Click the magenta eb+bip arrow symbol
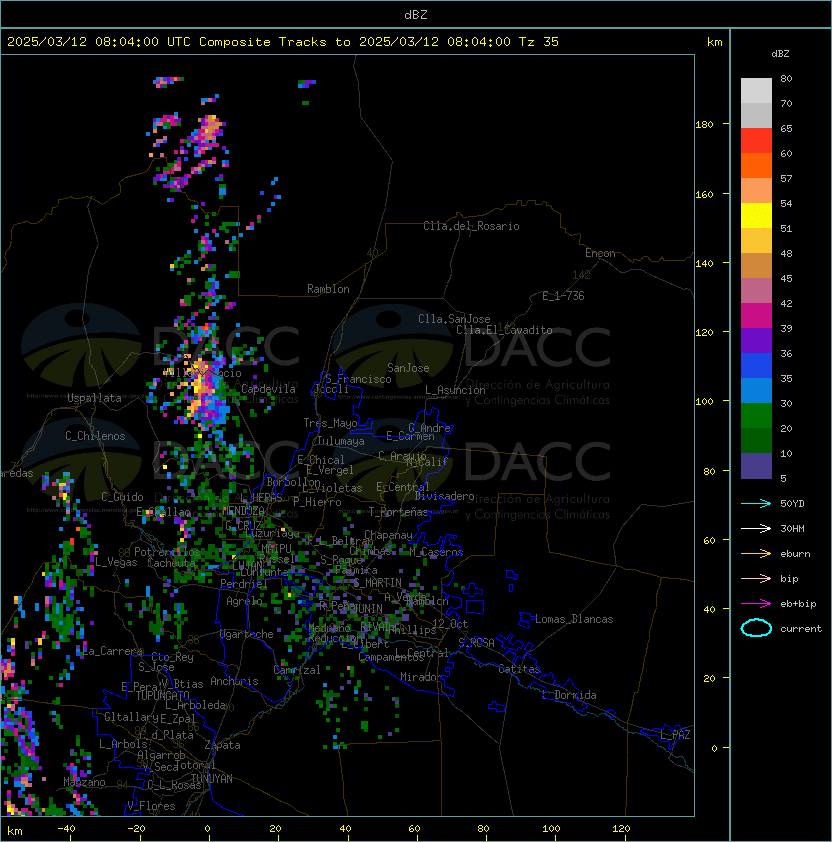This screenshot has height=842, width=832. (x=756, y=604)
